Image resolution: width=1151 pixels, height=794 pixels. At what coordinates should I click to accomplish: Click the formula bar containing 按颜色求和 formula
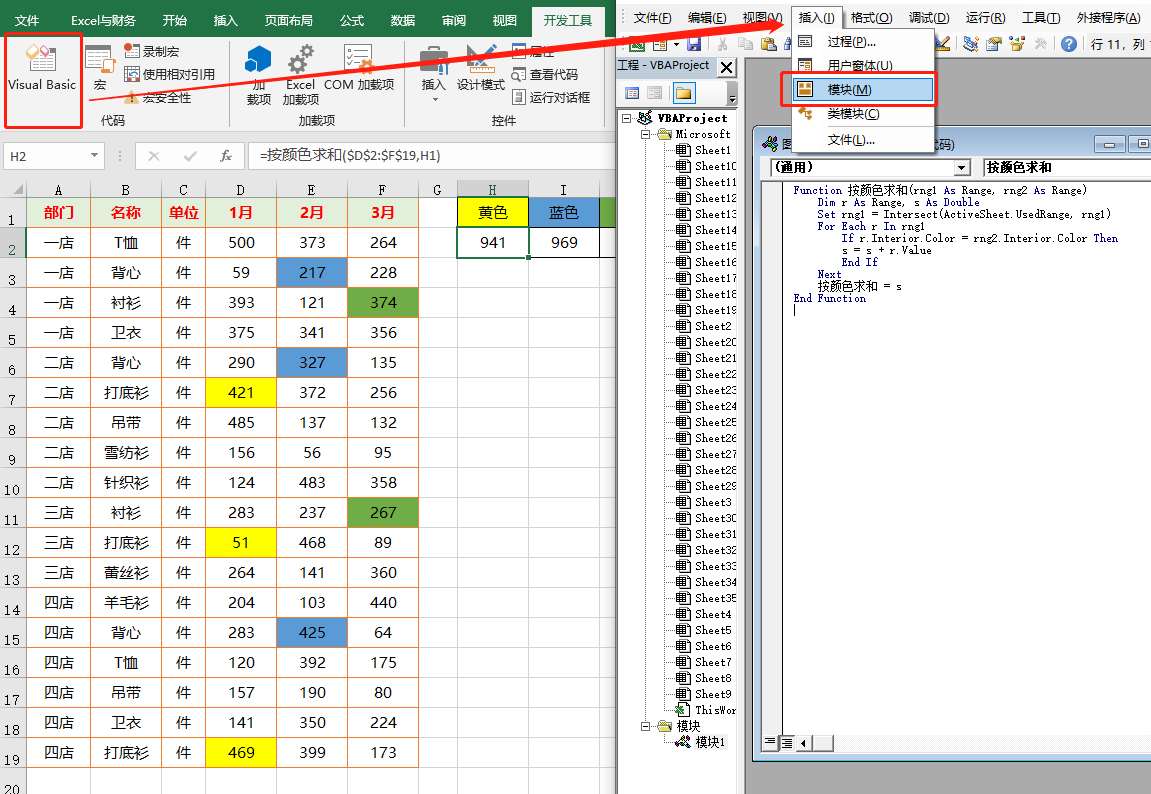[433, 156]
